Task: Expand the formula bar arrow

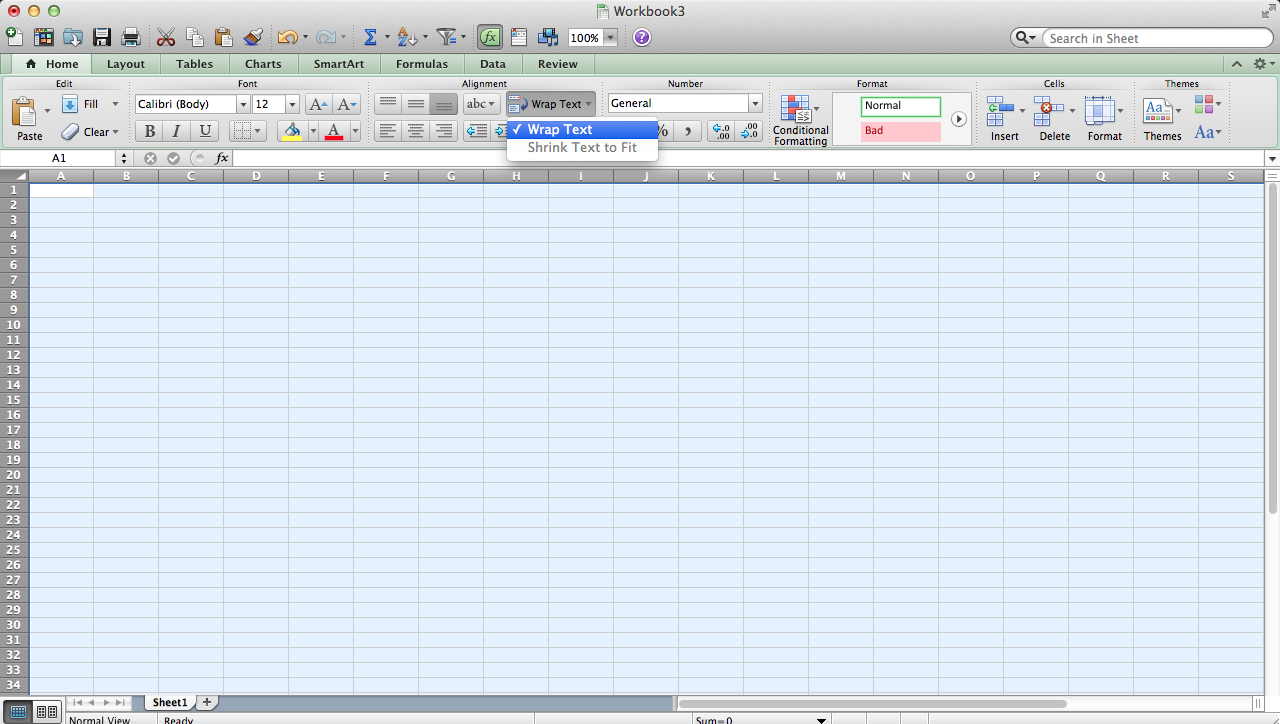Action: coord(1272,158)
